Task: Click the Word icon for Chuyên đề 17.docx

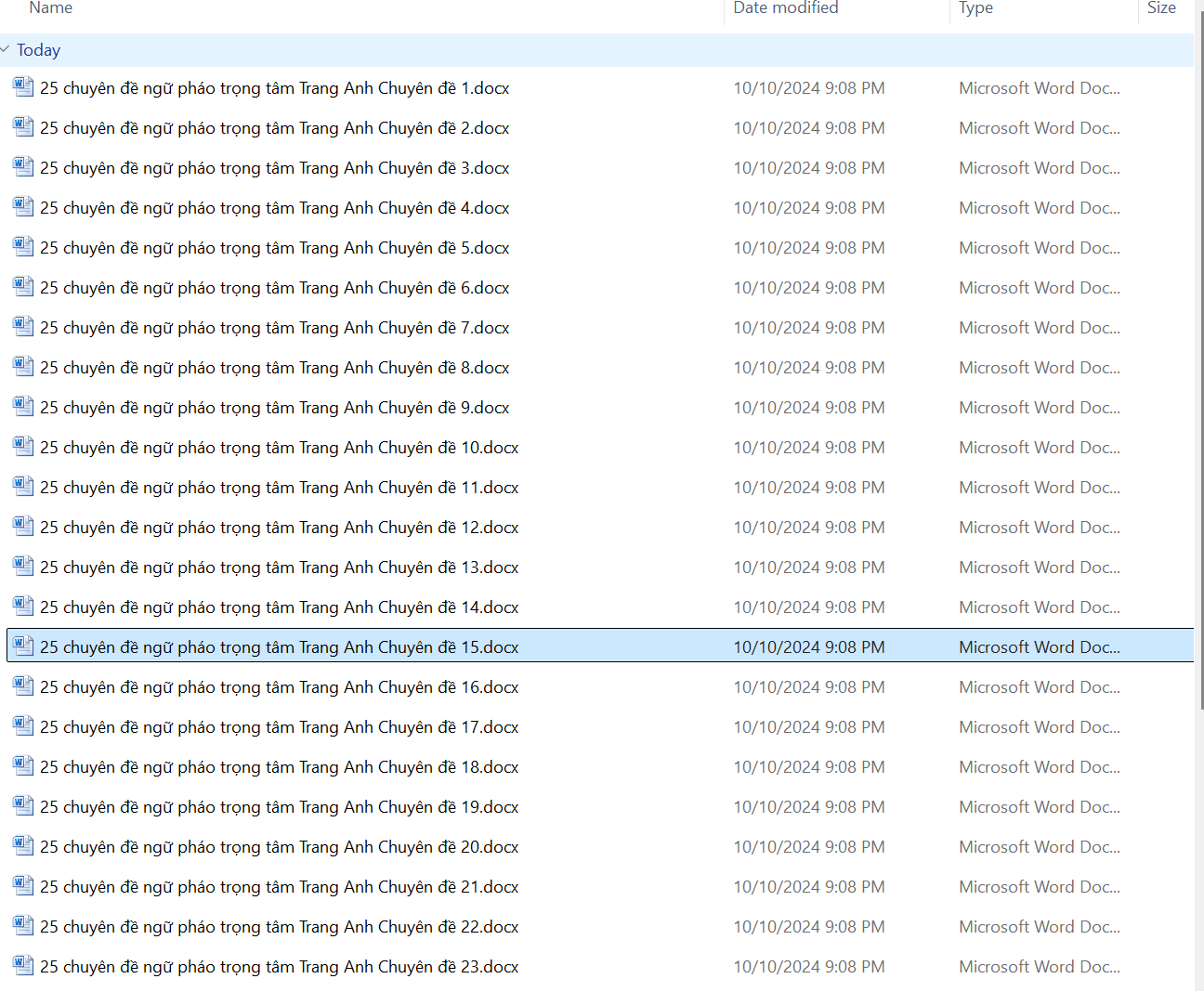Action: click(x=23, y=726)
